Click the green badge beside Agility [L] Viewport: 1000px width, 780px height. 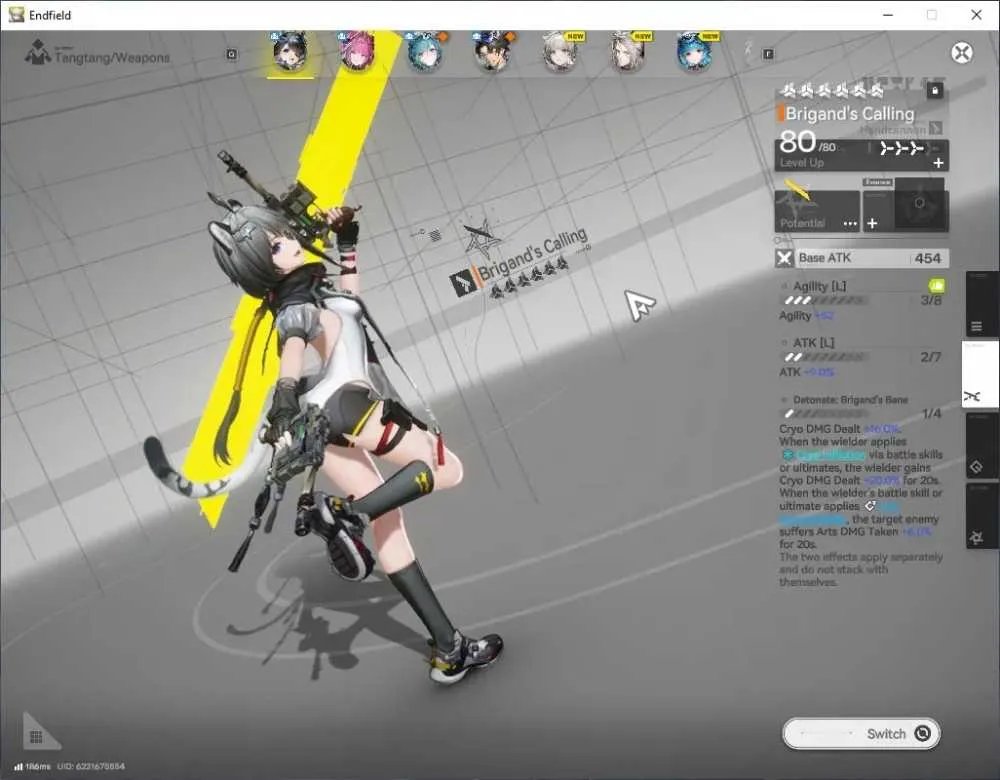pos(936,285)
